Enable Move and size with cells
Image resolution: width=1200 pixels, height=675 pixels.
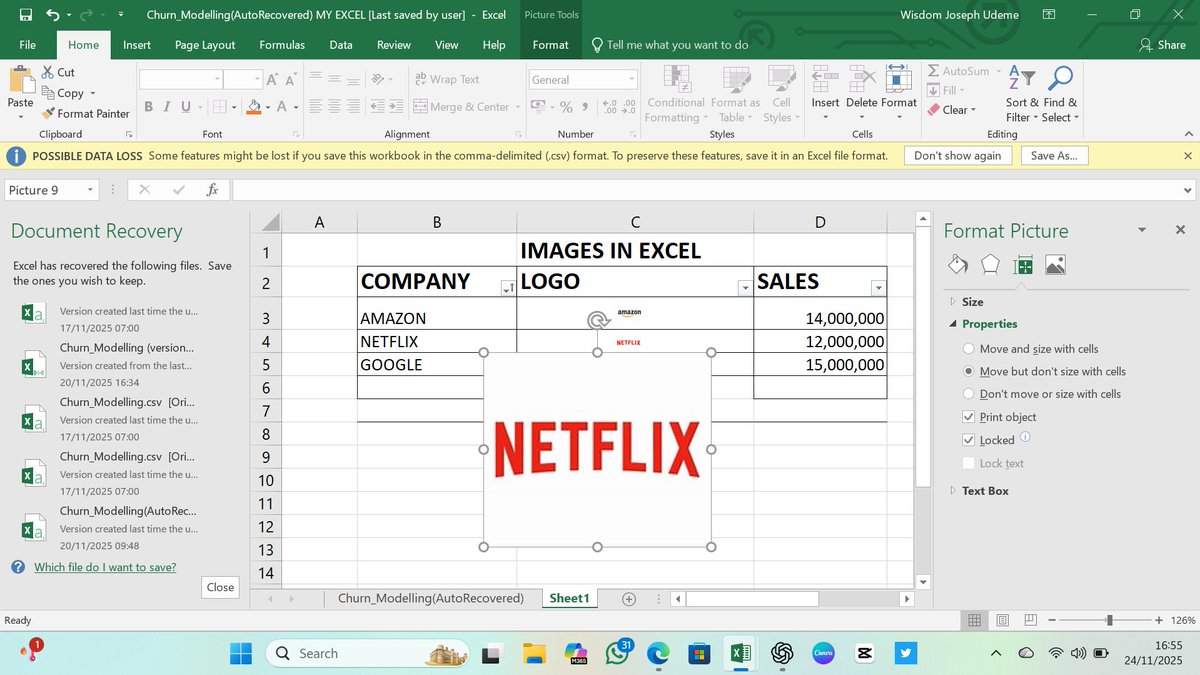coord(968,350)
